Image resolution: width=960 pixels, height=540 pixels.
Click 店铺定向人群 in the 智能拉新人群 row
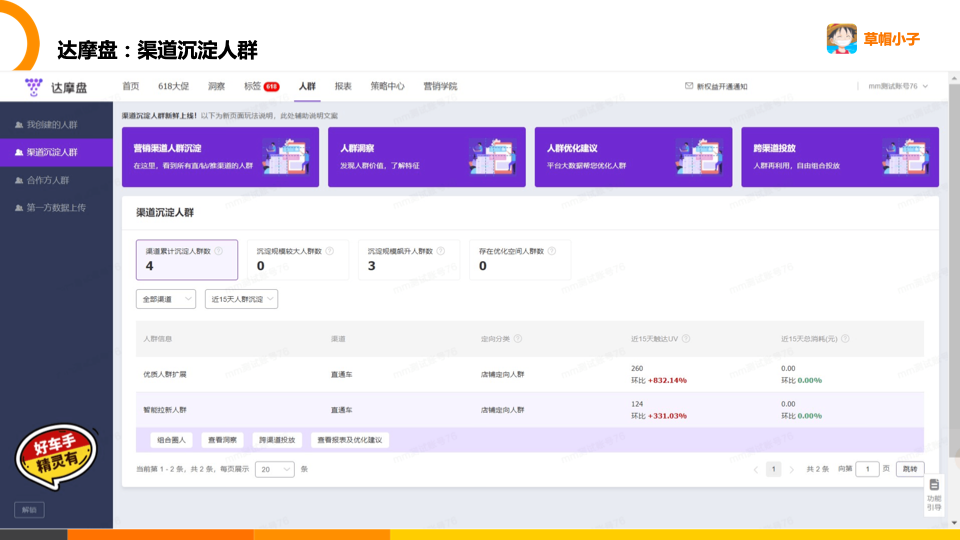click(503, 410)
